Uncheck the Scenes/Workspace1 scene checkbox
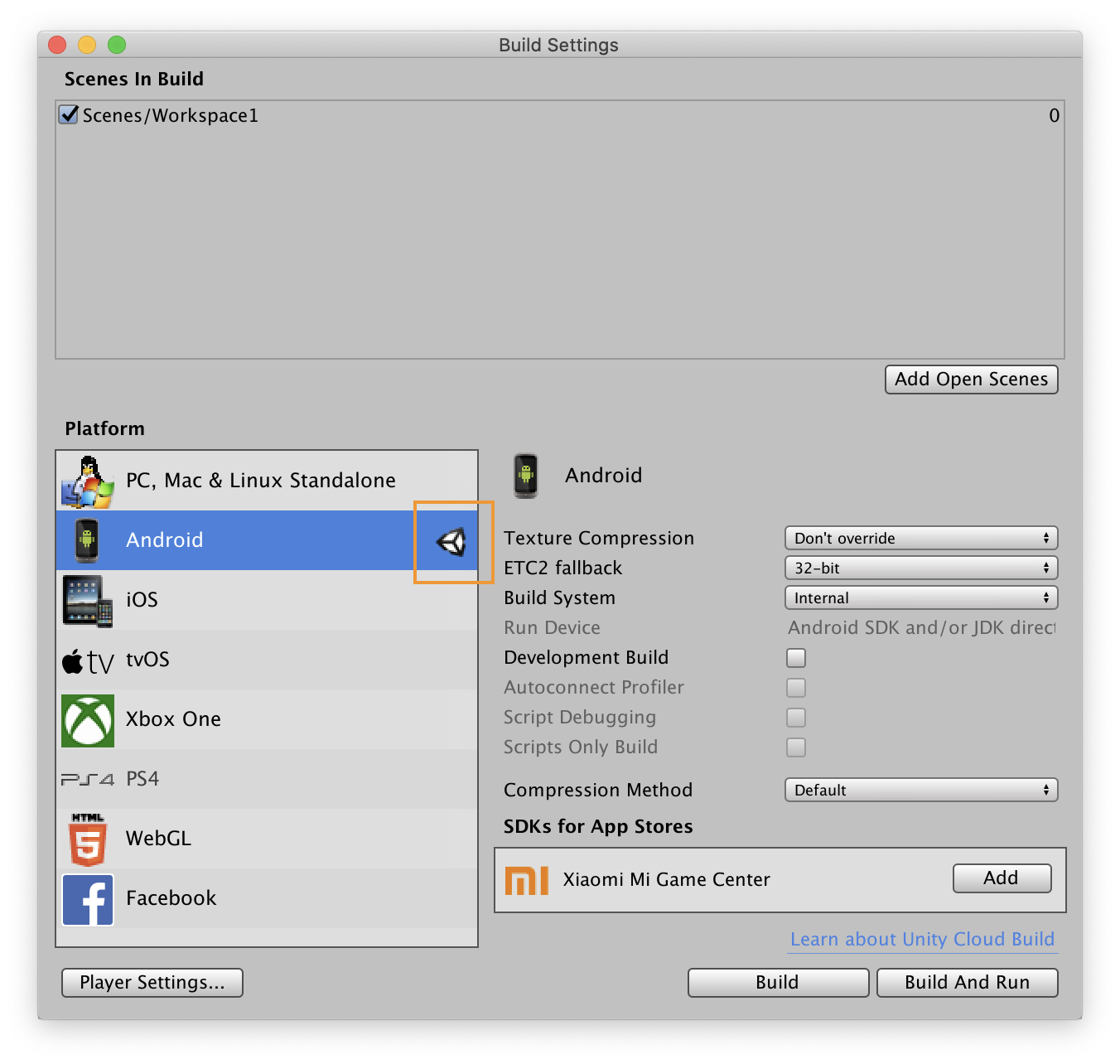 [69, 114]
